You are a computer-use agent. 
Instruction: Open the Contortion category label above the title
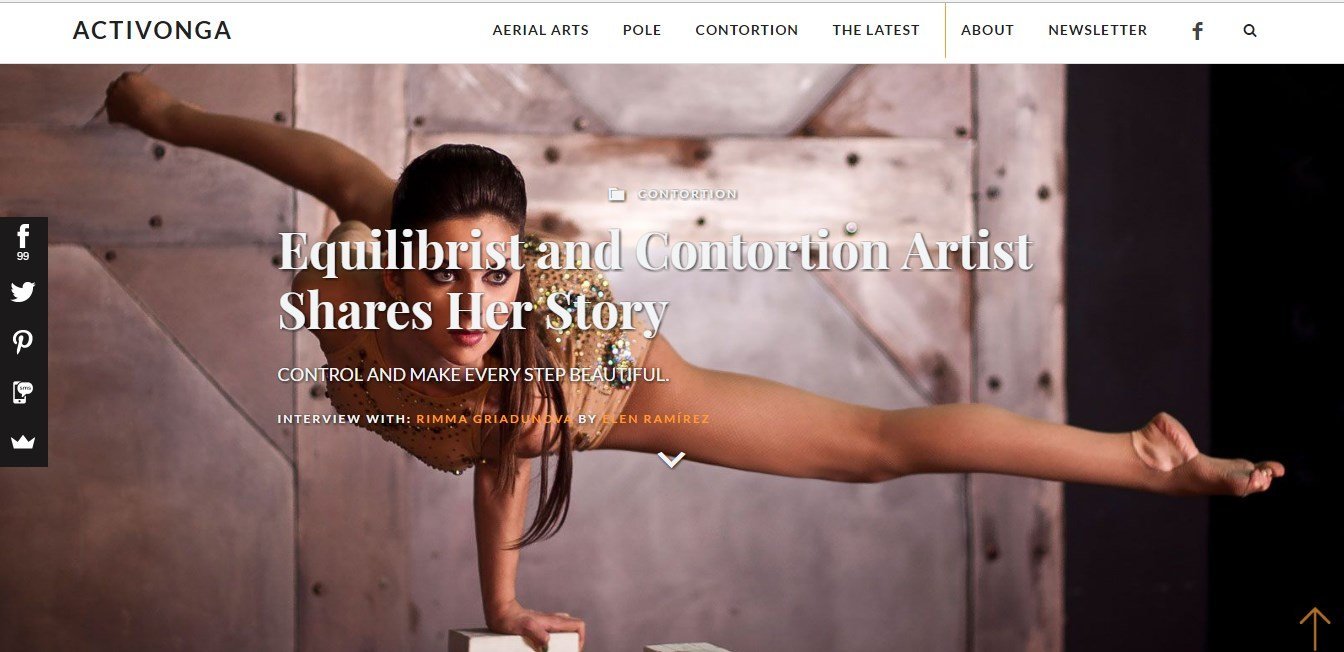click(688, 194)
